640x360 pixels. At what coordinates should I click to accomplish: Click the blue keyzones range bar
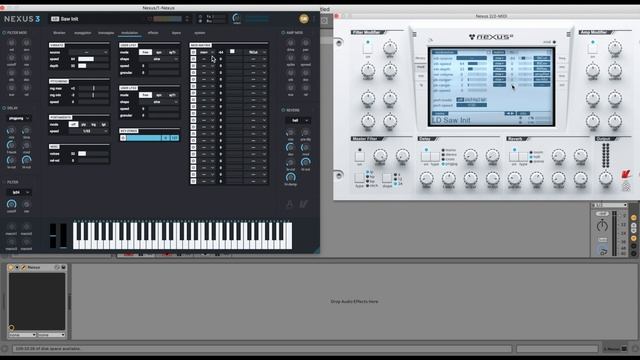pos(144,138)
